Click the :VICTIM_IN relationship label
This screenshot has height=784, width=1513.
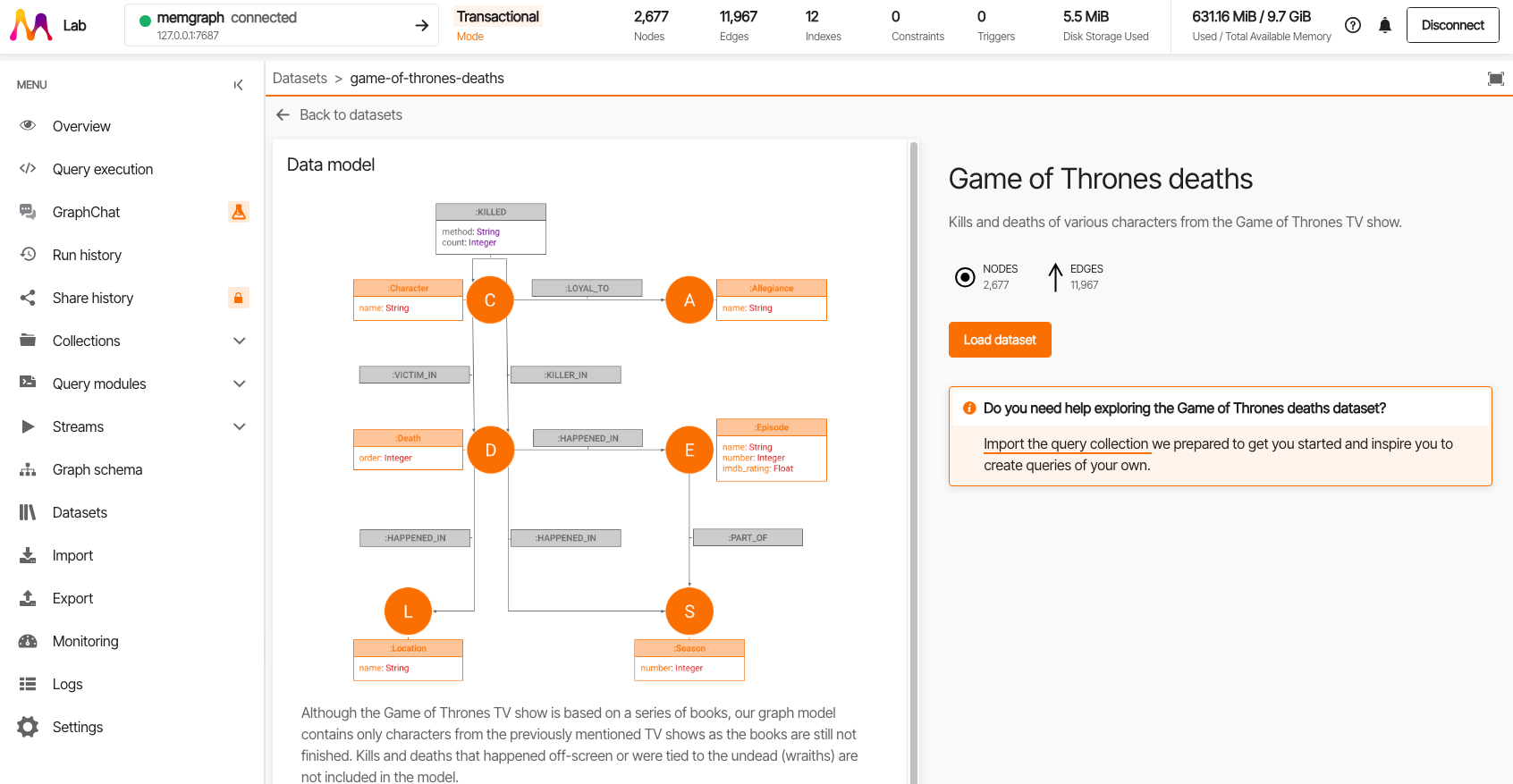pyautogui.click(x=415, y=375)
